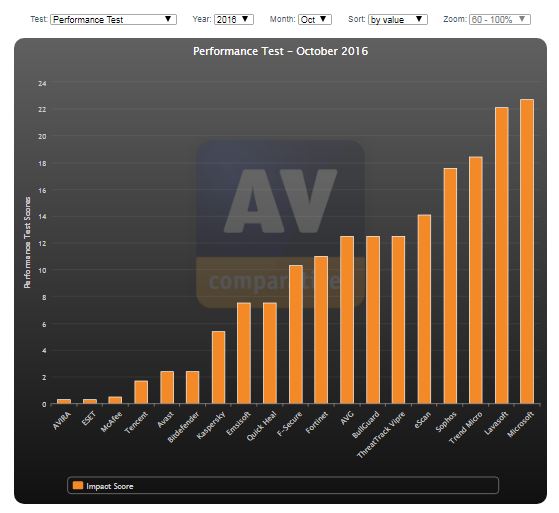Click the McAfee bar in the chart

coord(115,400)
